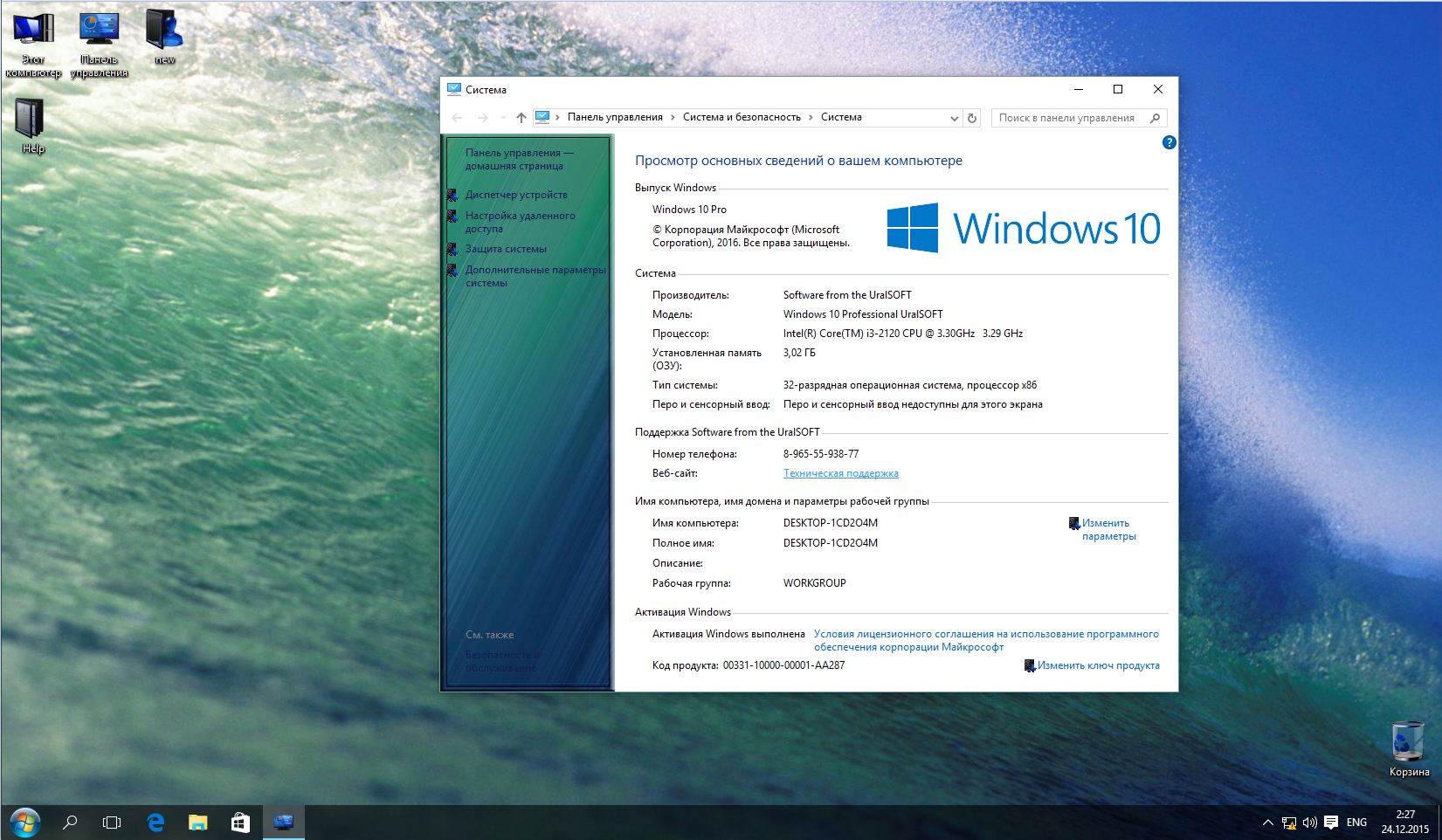The height and width of the screenshot is (840, 1442).
Task: Open Дополнительные параметры системы link
Action: pyautogui.click(x=535, y=276)
